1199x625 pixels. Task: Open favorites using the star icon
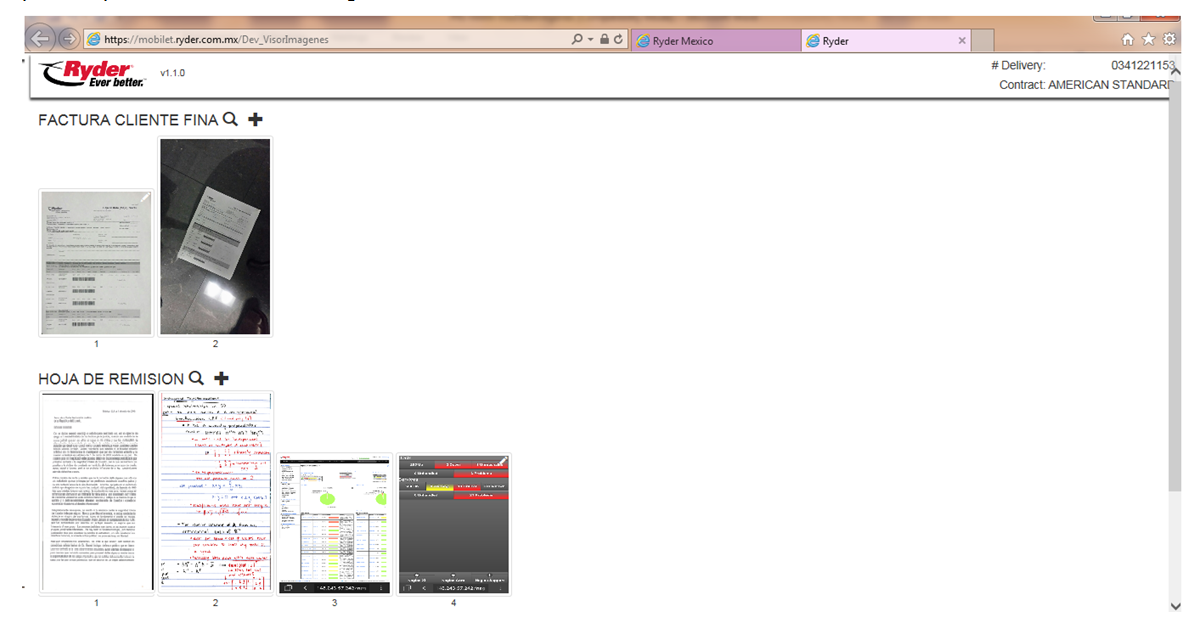point(1148,40)
